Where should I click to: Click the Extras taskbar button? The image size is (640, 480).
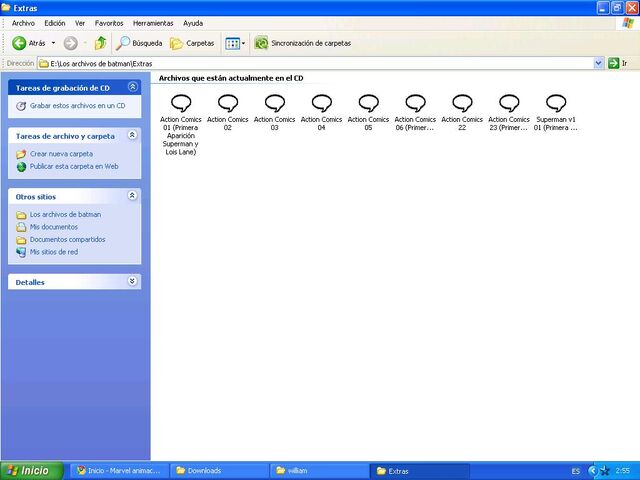click(x=419, y=471)
